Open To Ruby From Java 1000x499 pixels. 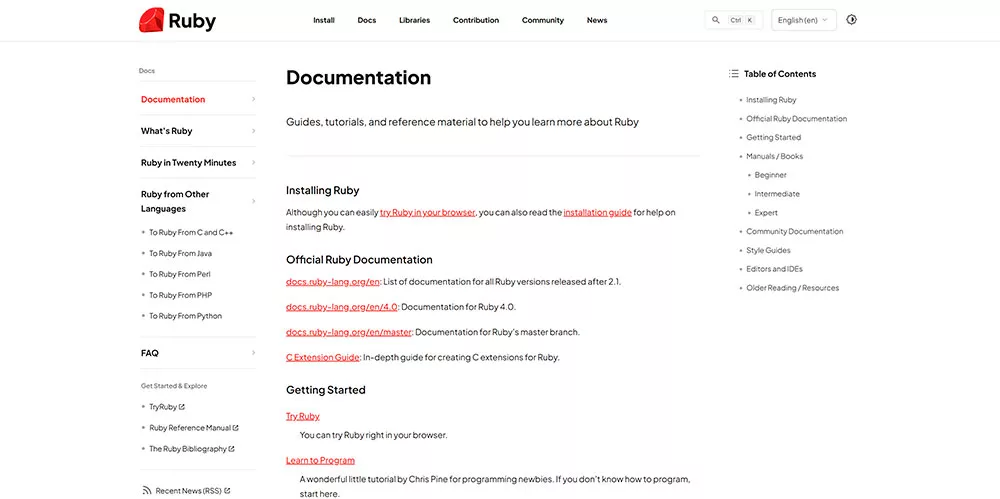[x=180, y=253]
